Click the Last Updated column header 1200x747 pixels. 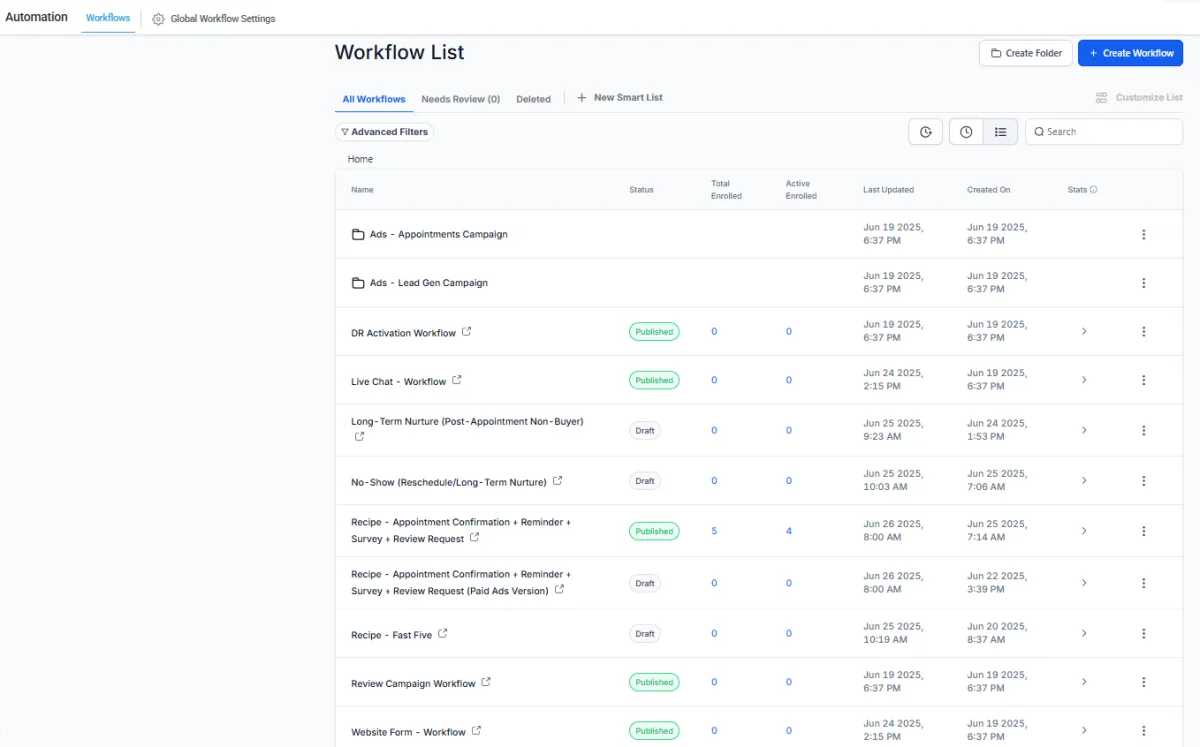pos(889,190)
